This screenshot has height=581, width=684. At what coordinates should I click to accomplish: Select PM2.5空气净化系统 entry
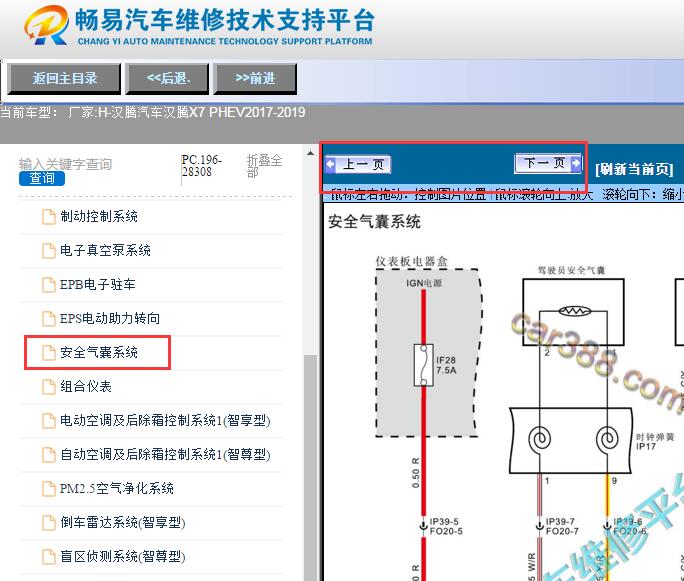pos(117,489)
